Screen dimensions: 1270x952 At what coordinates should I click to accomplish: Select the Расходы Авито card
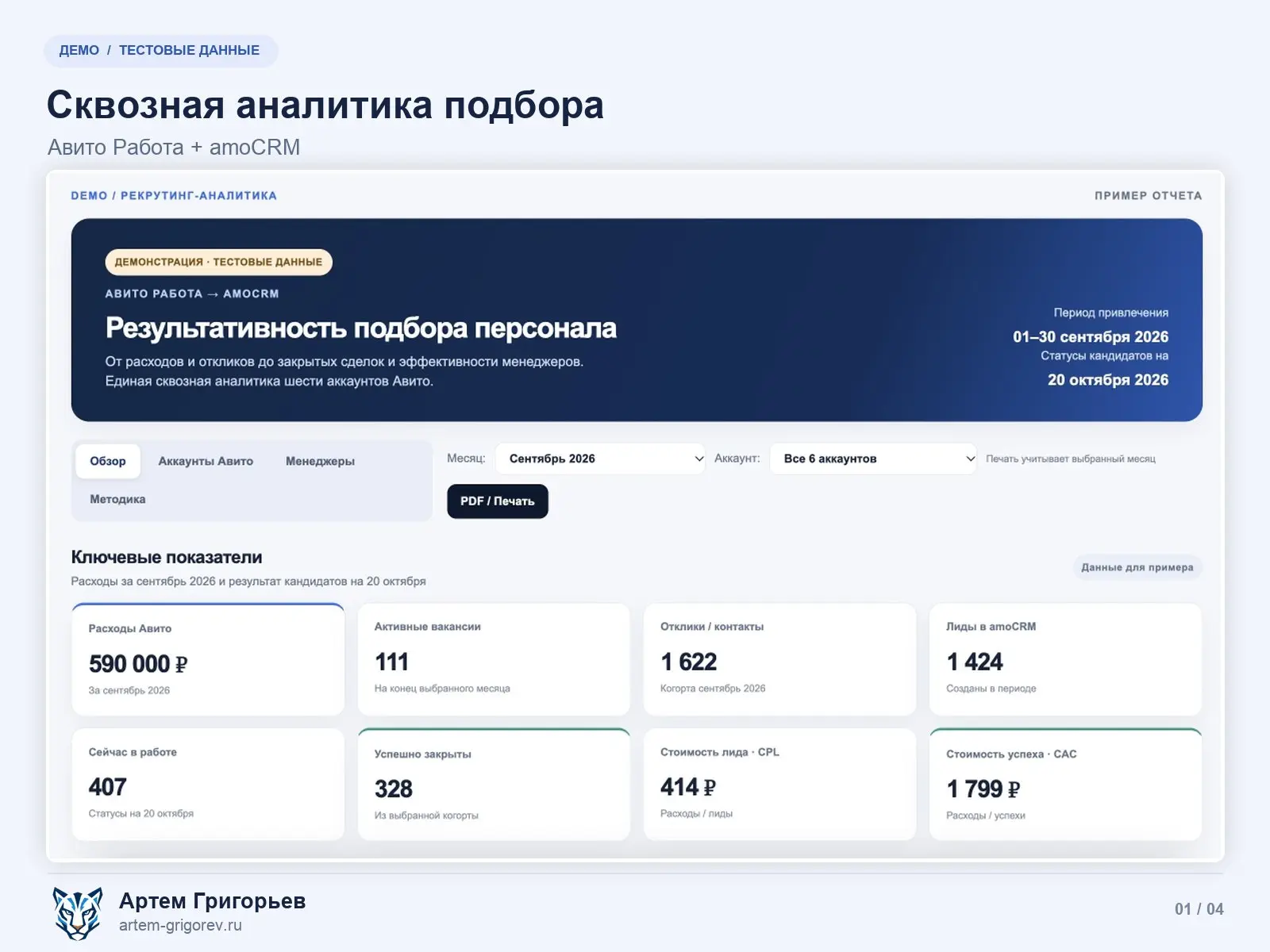point(208,660)
